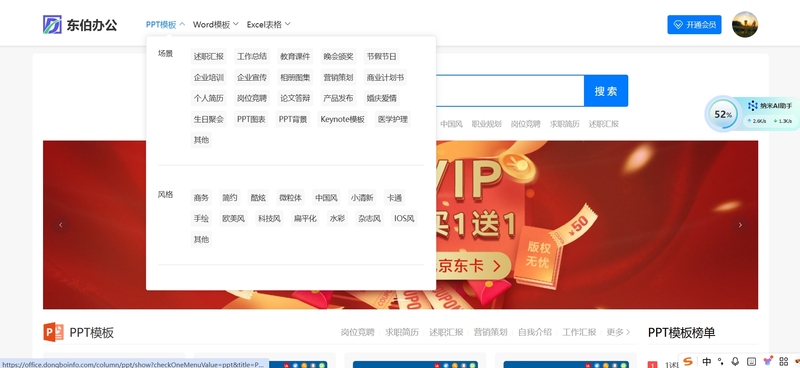Open 岗位竞聘 in the dropdown 场景 list
Image resolution: width=800 pixels, height=368 pixels.
pos(252,98)
